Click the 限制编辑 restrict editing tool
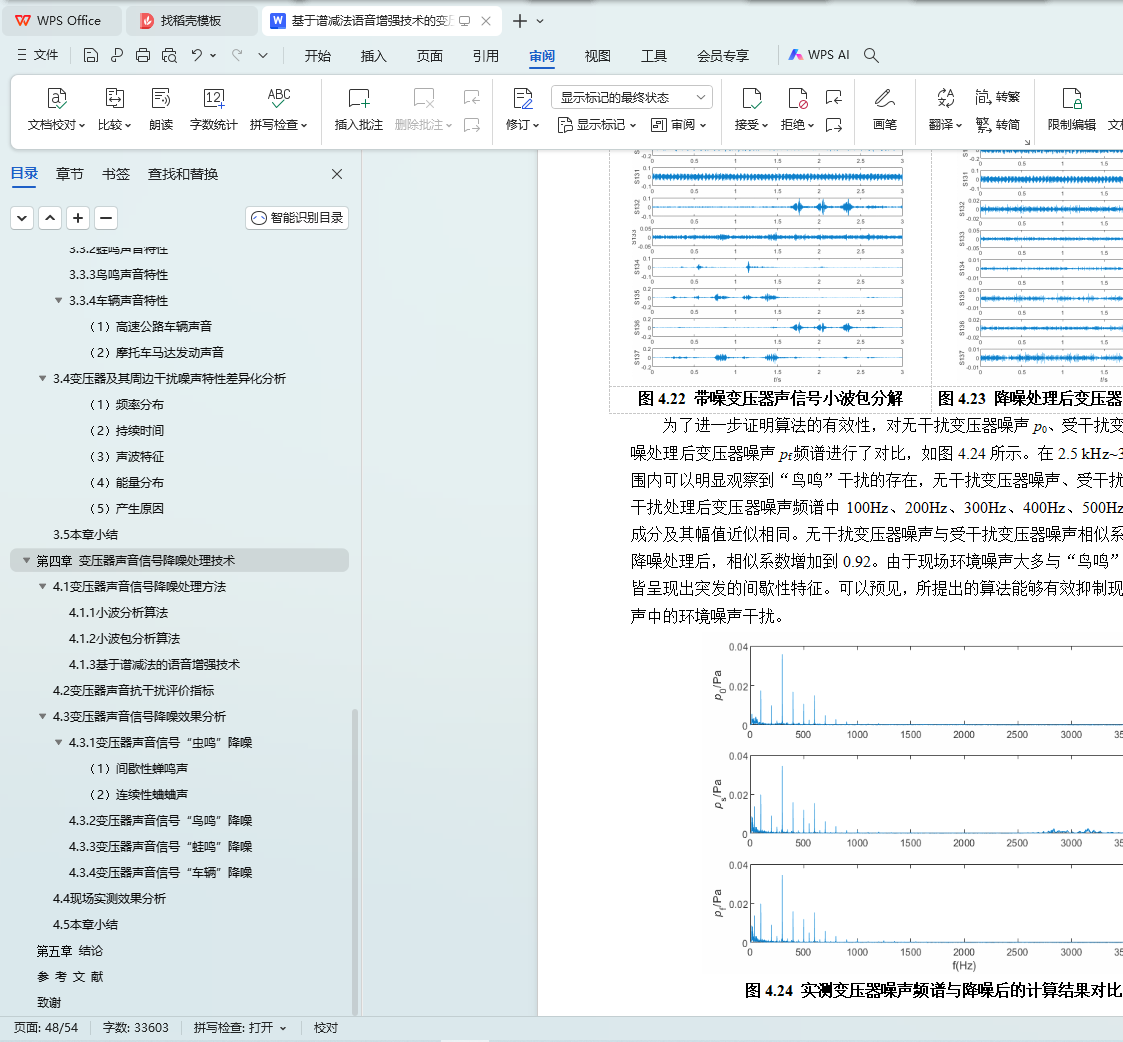Viewport: 1123px width, 1042px height. [x=1071, y=109]
